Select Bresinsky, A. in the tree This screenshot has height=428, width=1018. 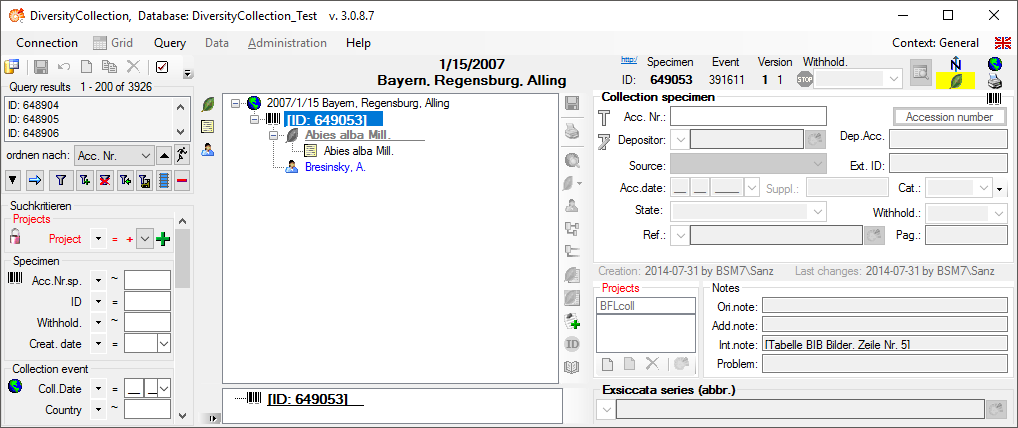click(x=334, y=167)
